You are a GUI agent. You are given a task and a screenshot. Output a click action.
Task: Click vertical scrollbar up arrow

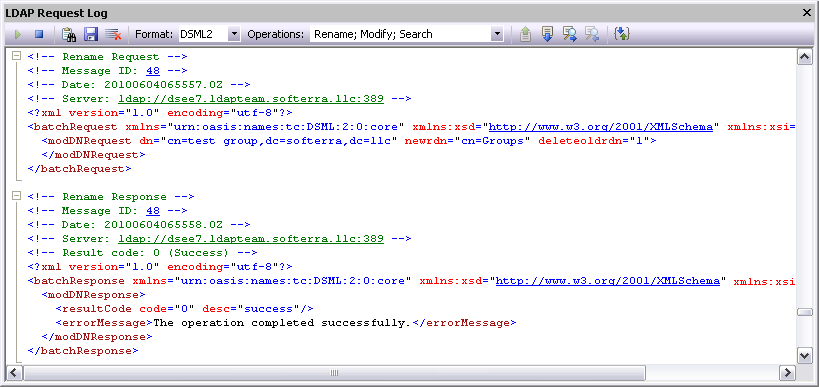(x=805, y=56)
